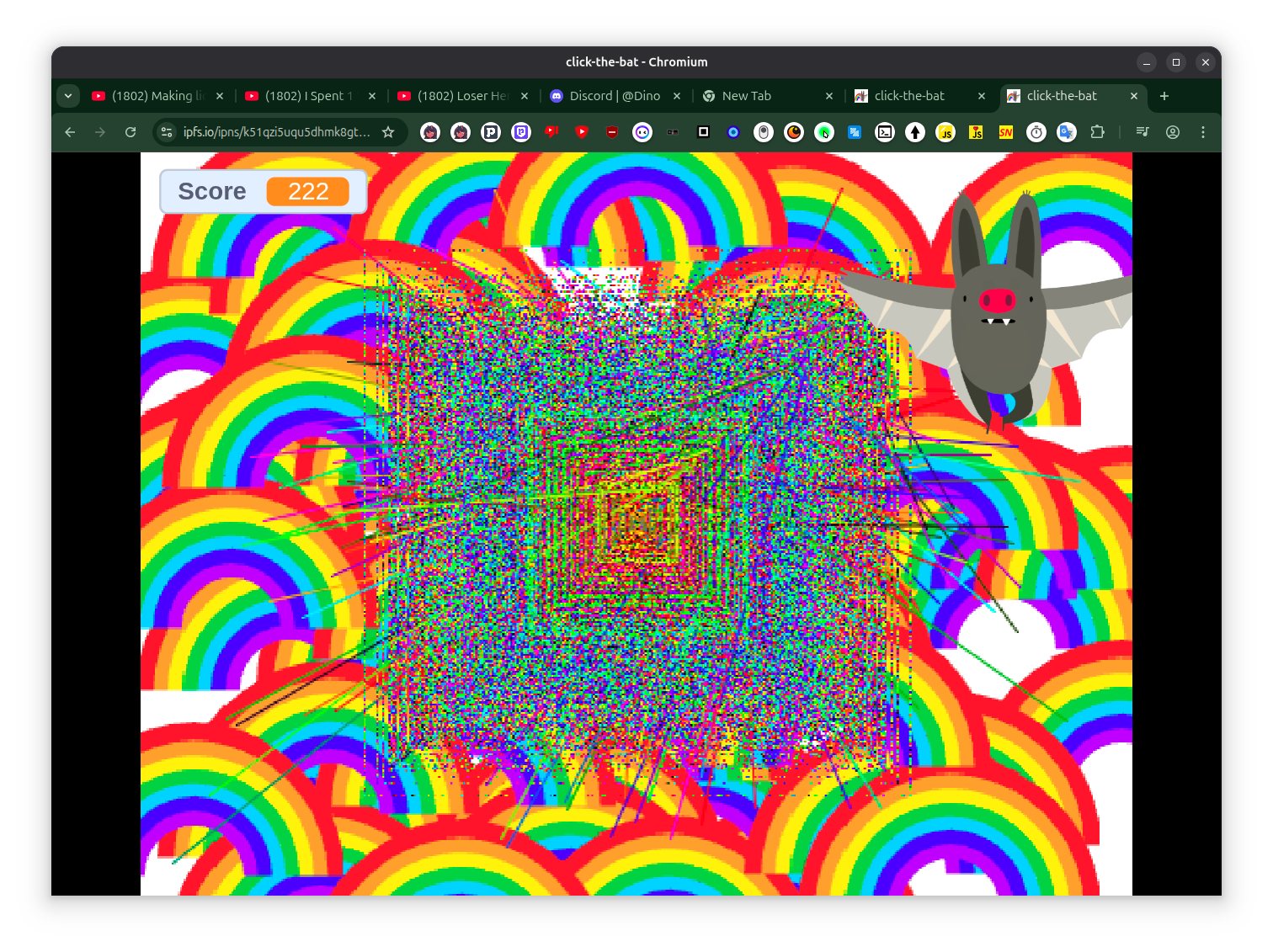The image size is (1273, 952).
Task: Open the media controls button
Action: 1143,132
